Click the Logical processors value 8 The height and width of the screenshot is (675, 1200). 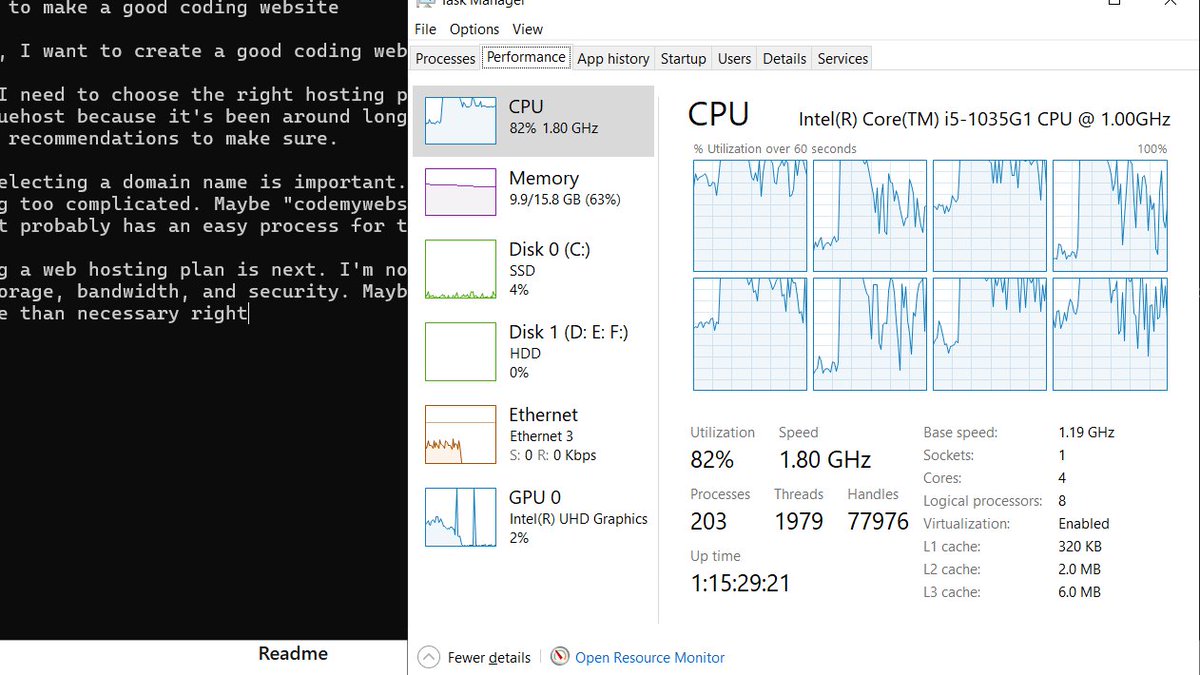click(x=1062, y=501)
